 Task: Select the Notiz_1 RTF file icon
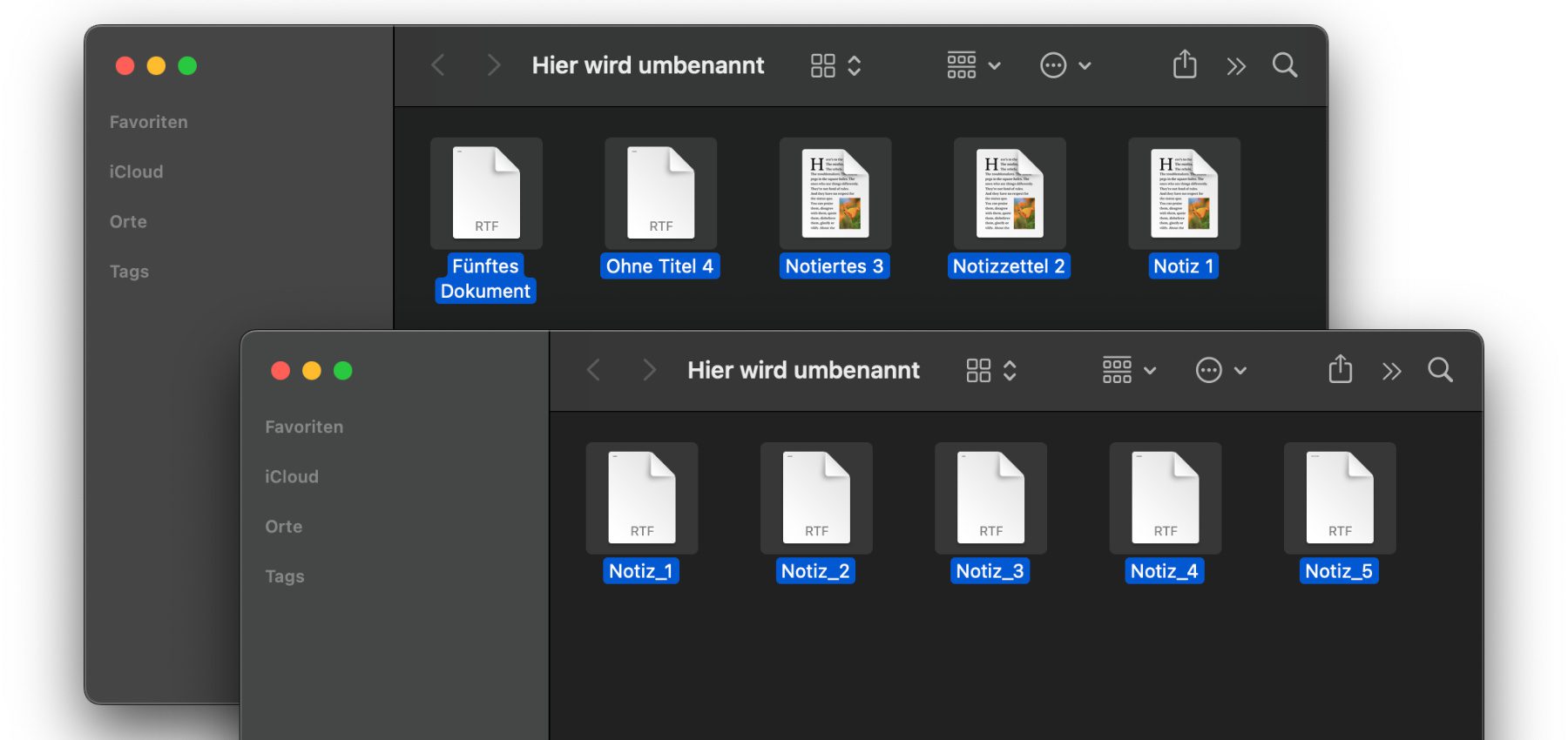(642, 498)
